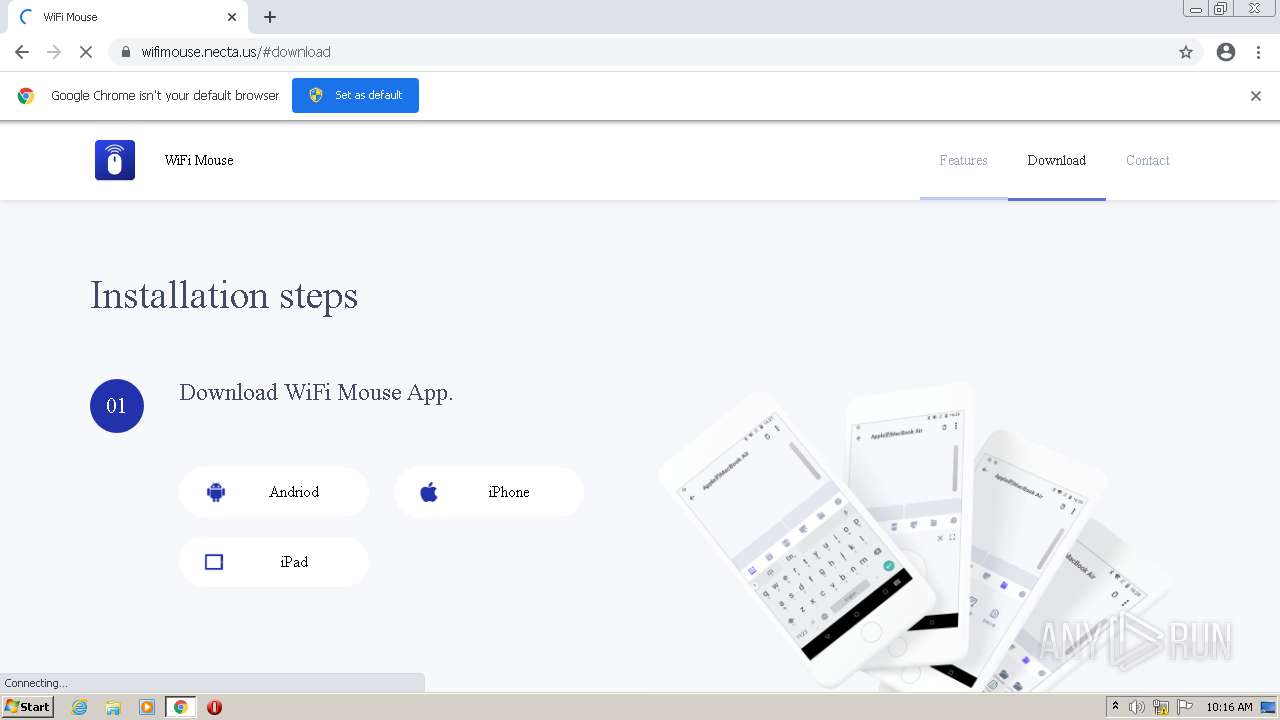The width and height of the screenshot is (1280, 720).
Task: Click the phones mockup image
Action: [x=915, y=535]
